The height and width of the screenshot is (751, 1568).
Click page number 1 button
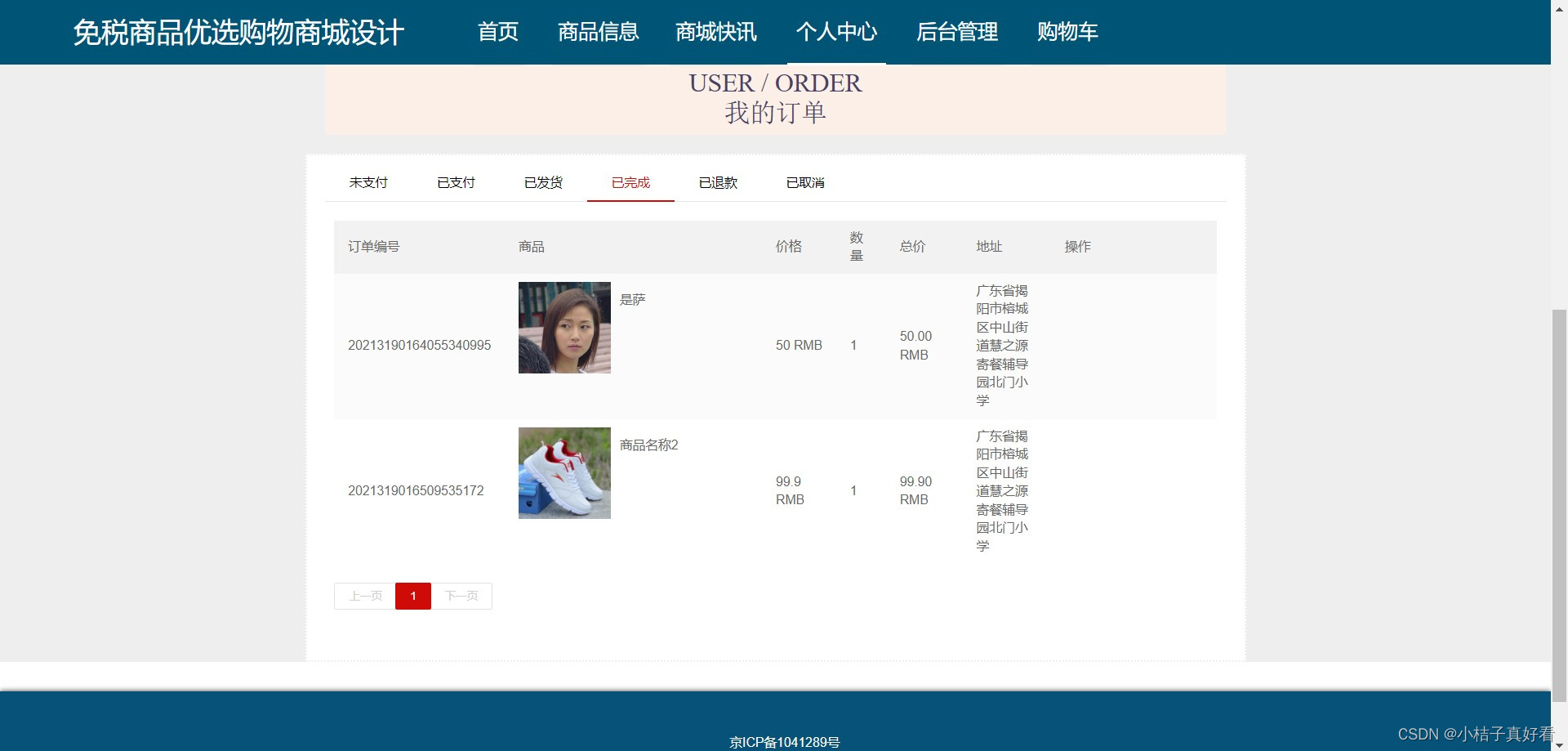tap(413, 596)
